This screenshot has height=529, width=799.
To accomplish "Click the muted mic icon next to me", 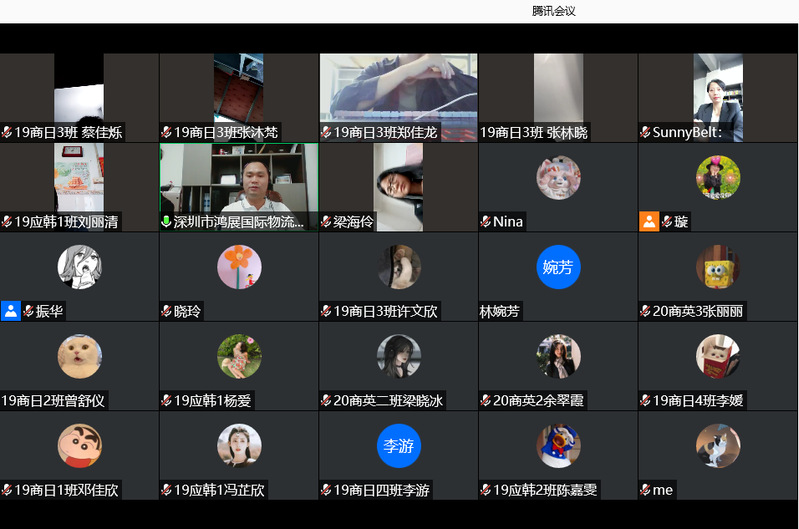I will (646, 490).
